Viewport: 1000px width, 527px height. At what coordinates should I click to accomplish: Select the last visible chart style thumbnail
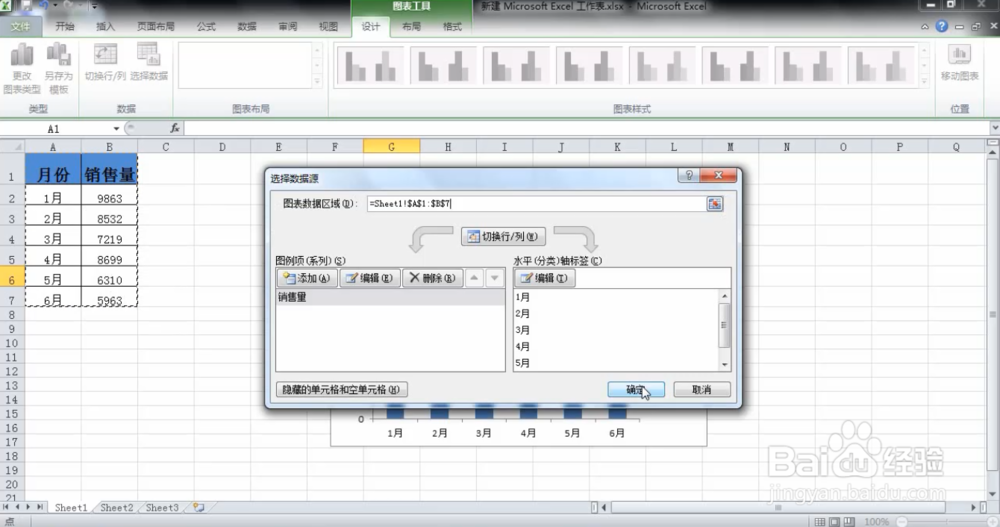(x=880, y=66)
